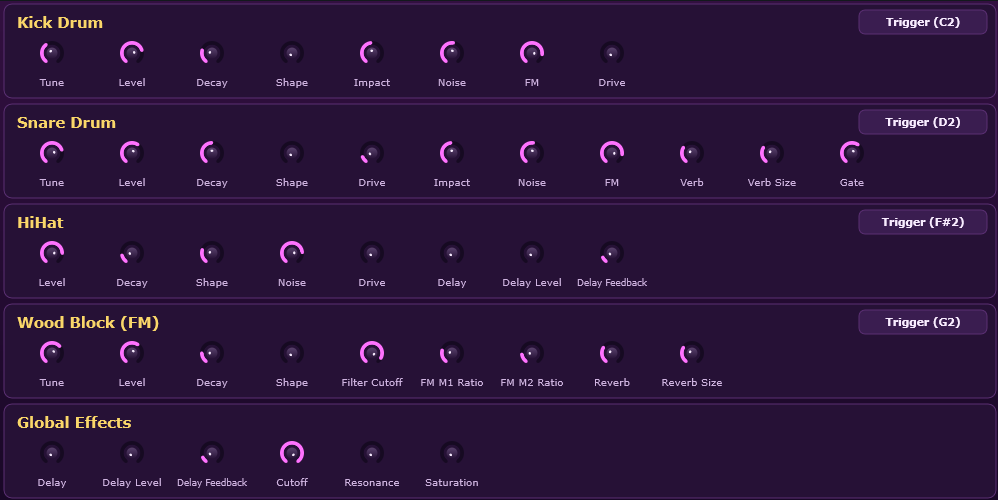Click the Global Effects heading
Image resolution: width=998 pixels, height=500 pixels.
(74, 422)
